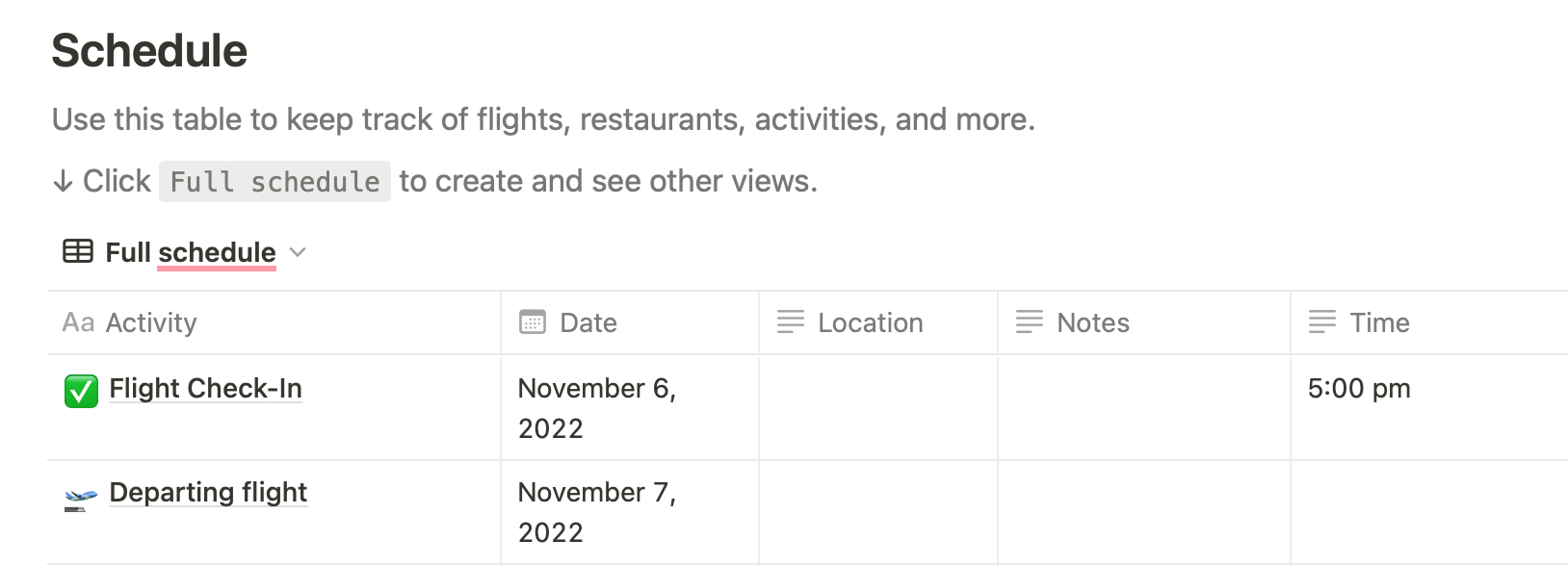Click the 5:00 pm time cell

coord(1359,388)
